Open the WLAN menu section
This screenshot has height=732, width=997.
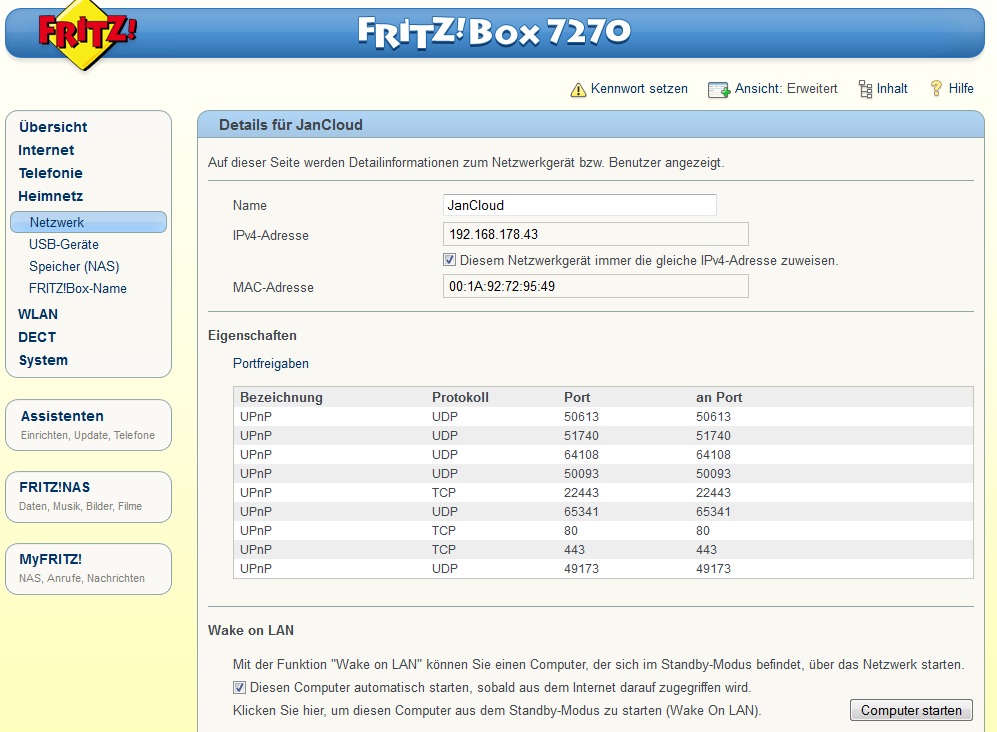click(x=38, y=314)
